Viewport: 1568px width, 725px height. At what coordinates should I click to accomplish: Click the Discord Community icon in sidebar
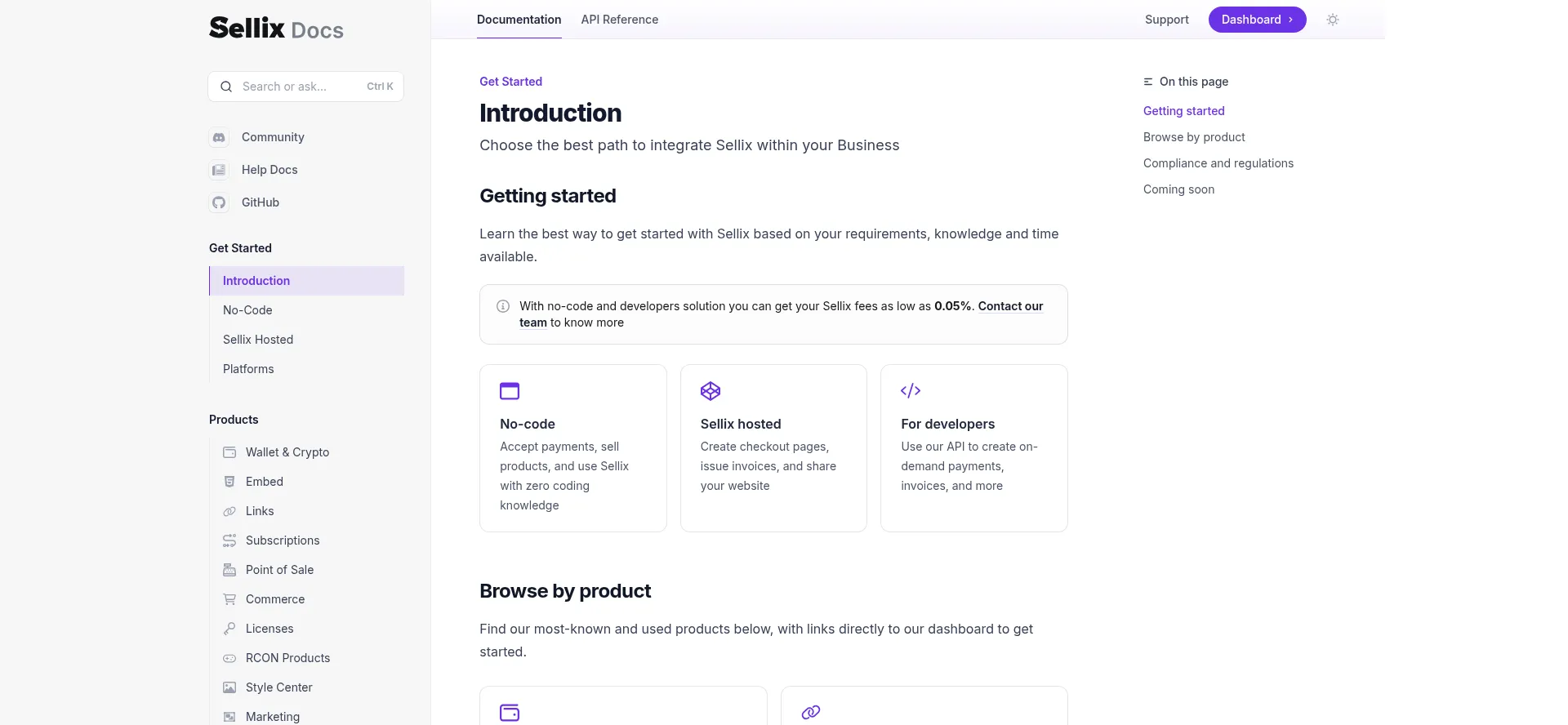[219, 137]
